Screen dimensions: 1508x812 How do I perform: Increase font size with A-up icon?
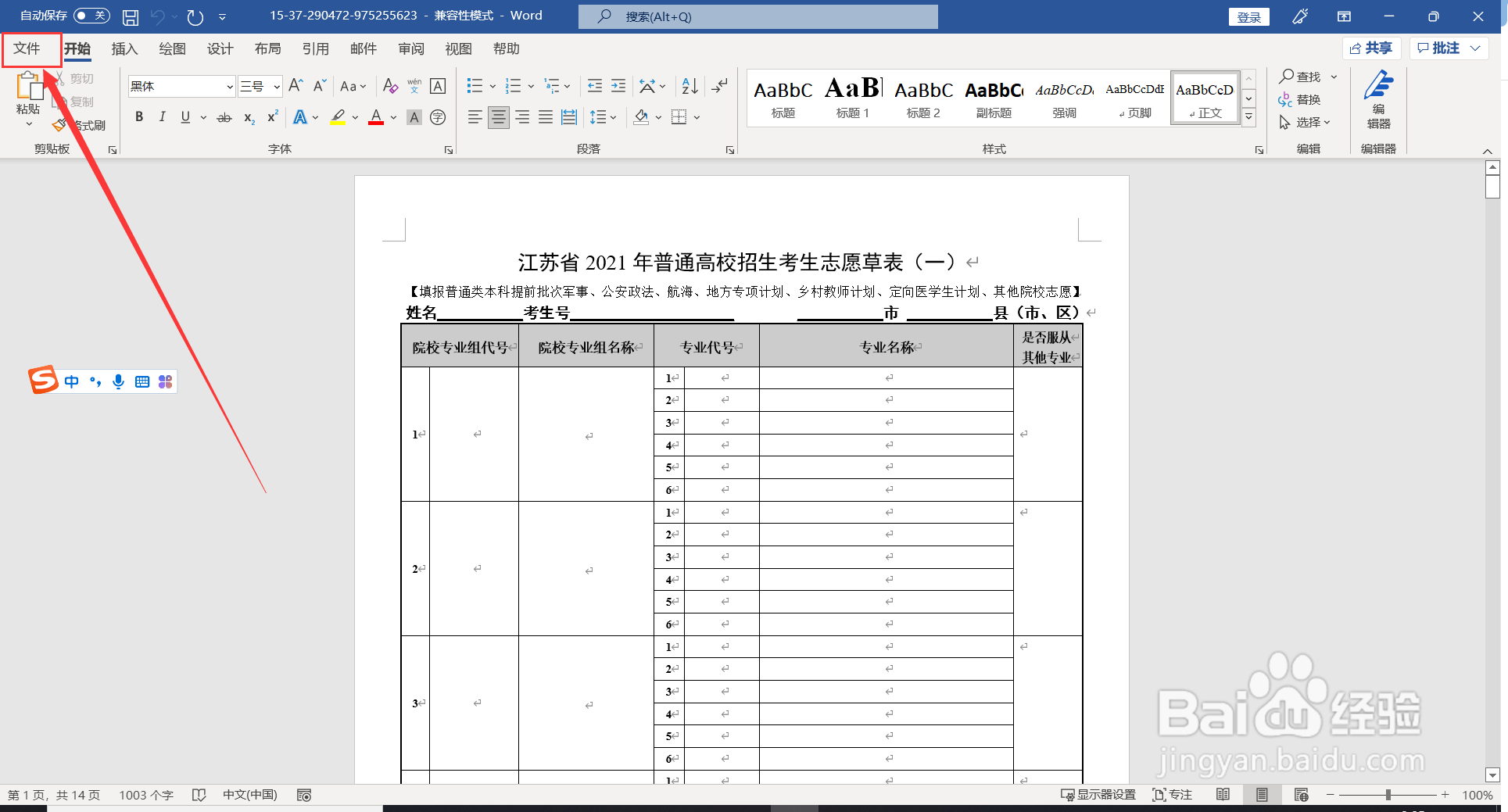(296, 85)
